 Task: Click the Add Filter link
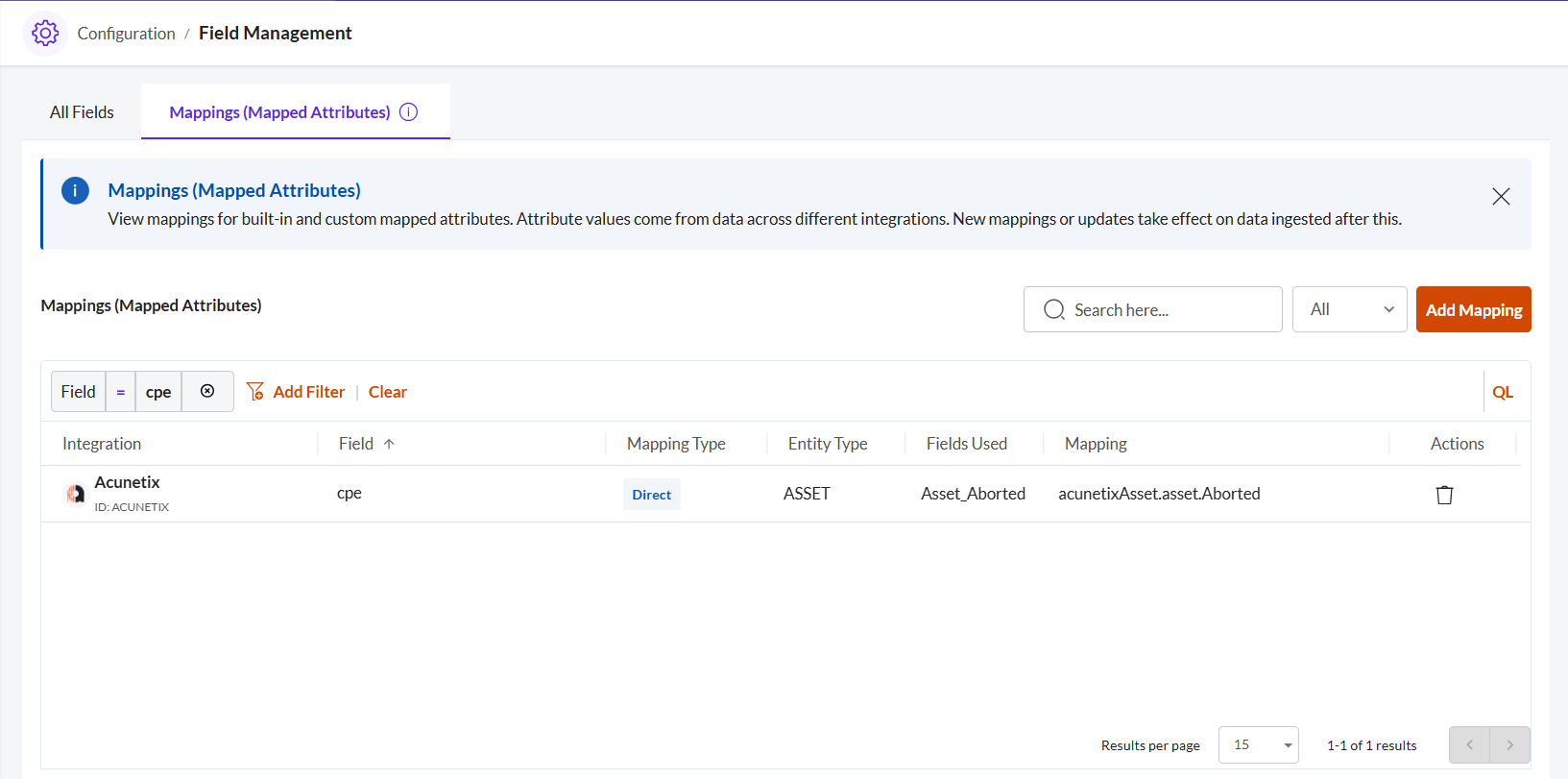(309, 392)
